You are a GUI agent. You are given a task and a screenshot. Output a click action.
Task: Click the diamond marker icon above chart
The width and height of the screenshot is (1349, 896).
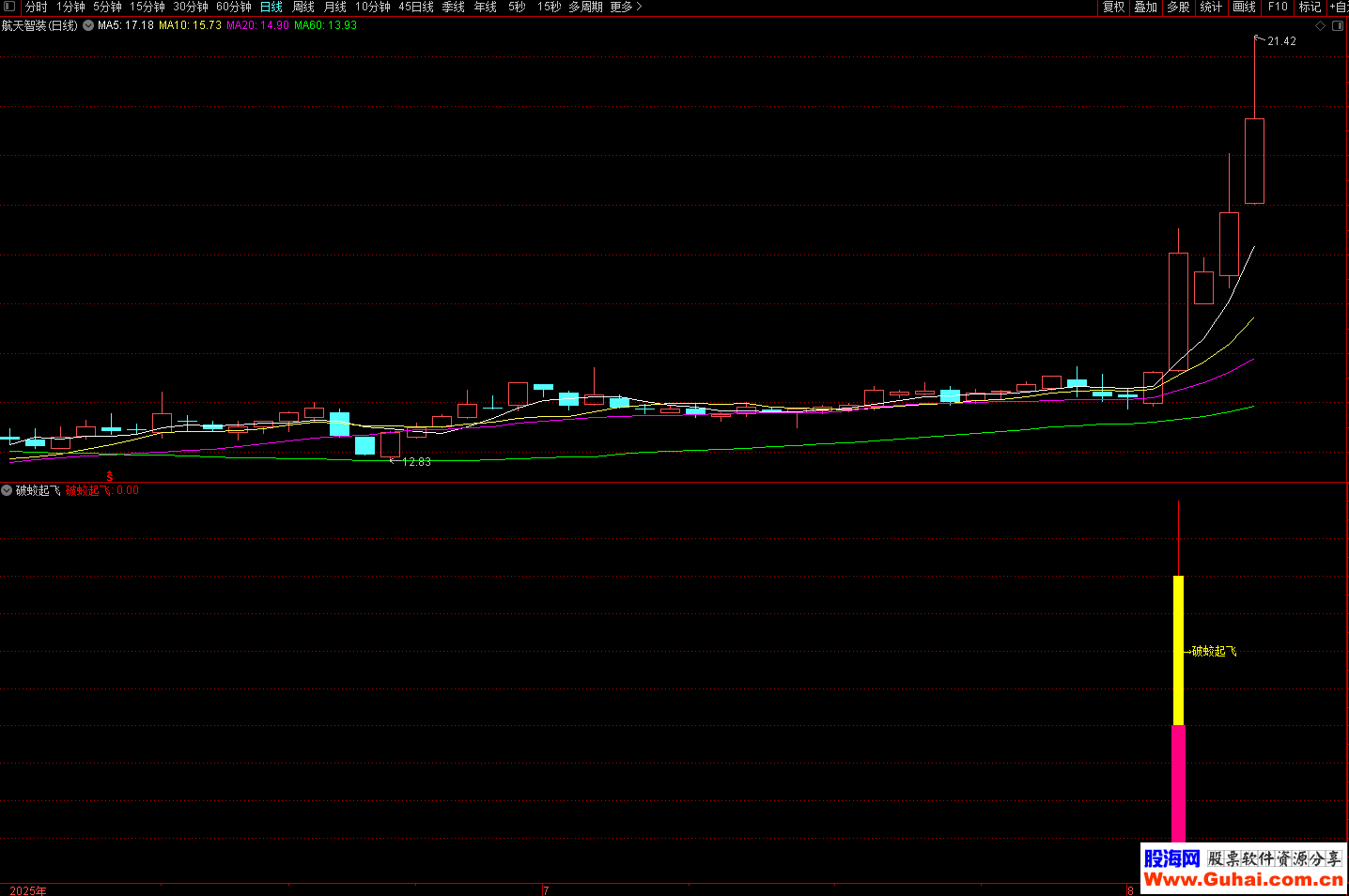click(1320, 26)
